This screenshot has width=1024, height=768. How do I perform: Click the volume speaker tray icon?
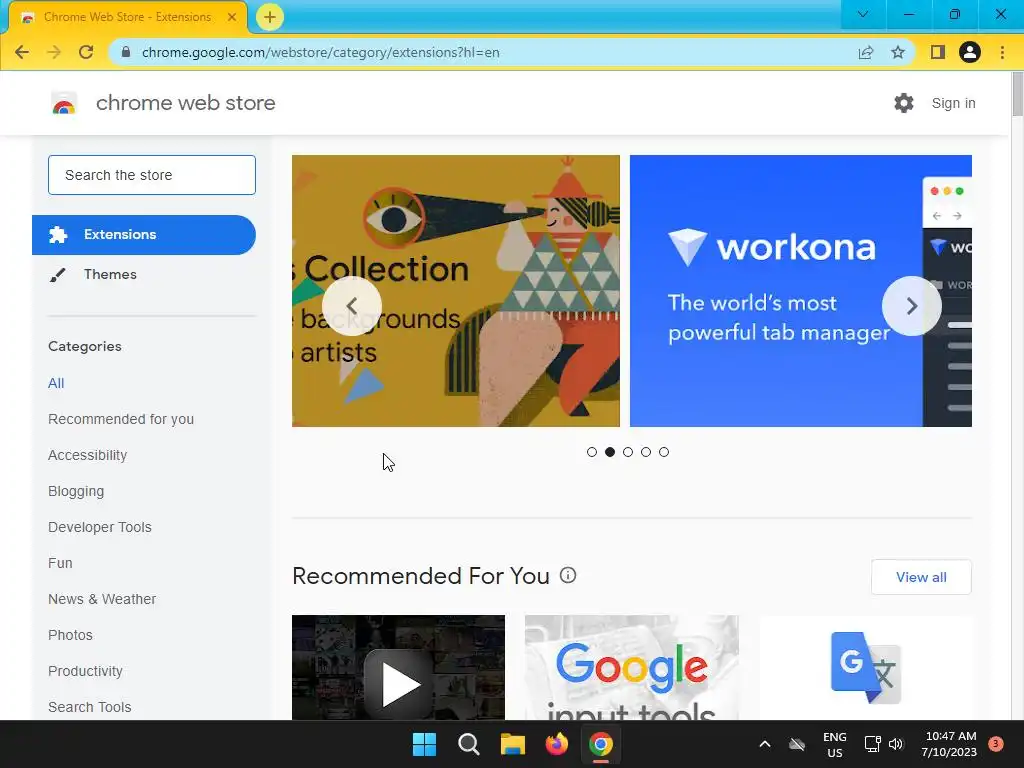[x=896, y=744]
